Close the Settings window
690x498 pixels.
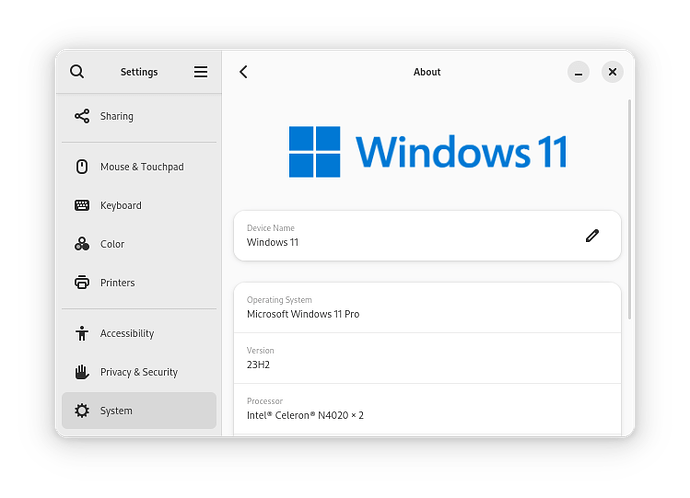(x=612, y=72)
